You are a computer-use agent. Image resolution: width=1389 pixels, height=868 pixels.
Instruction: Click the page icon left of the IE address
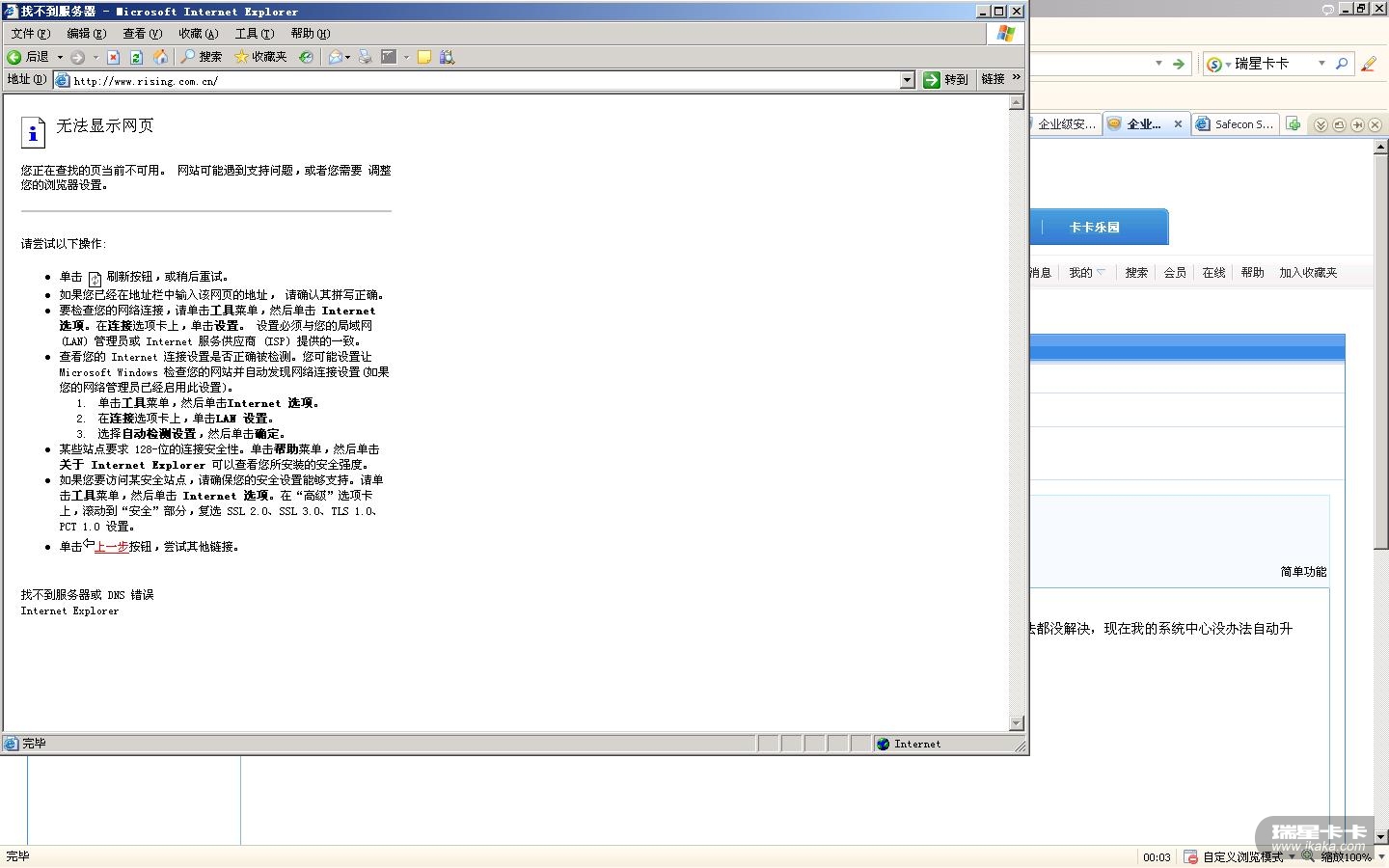pyautogui.click(x=63, y=81)
